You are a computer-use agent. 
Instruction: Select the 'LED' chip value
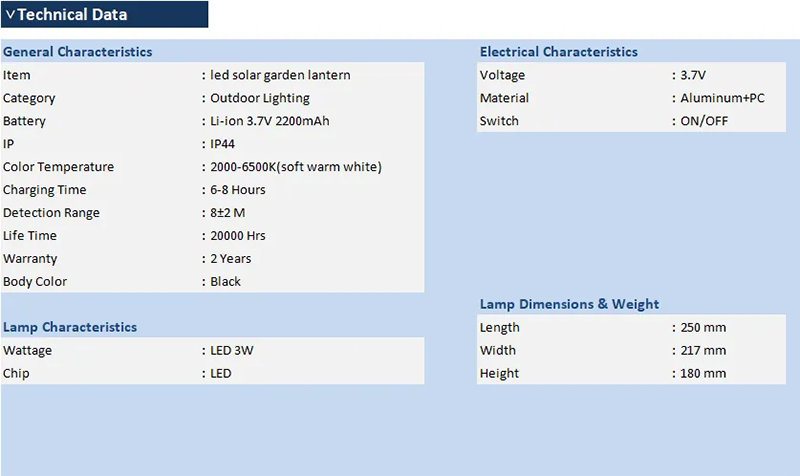click(x=221, y=373)
